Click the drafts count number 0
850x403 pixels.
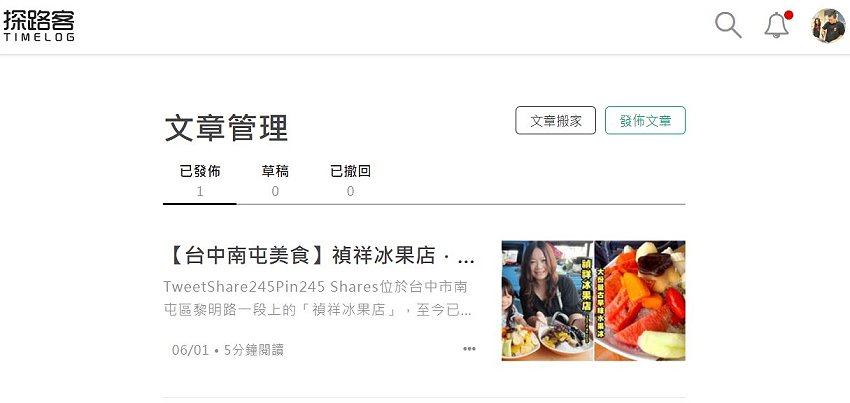tap(275, 191)
